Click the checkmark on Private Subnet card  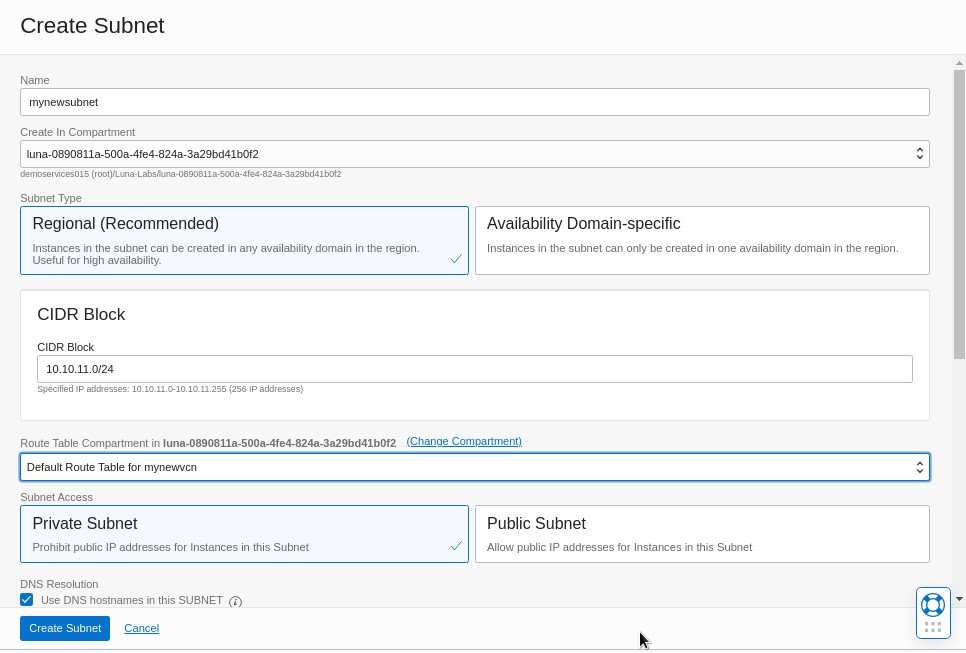(x=456, y=546)
